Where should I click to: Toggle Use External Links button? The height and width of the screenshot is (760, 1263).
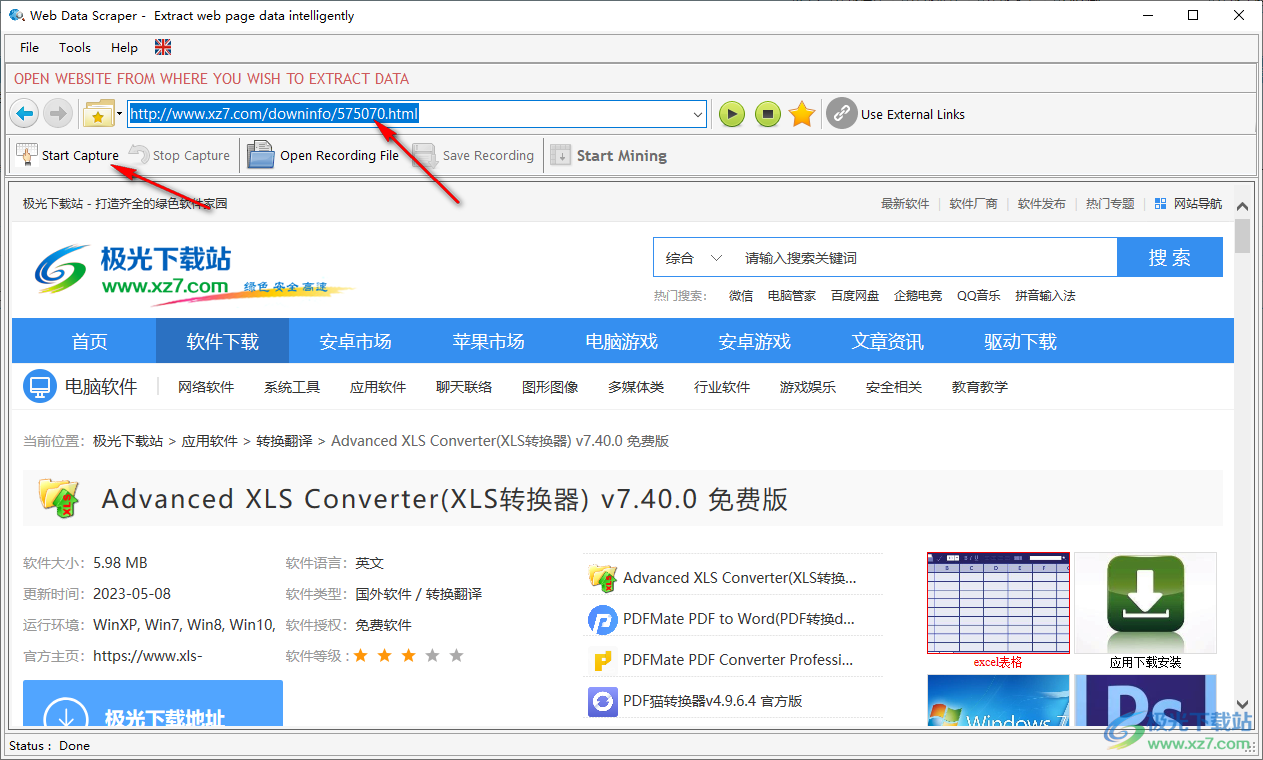(x=897, y=114)
